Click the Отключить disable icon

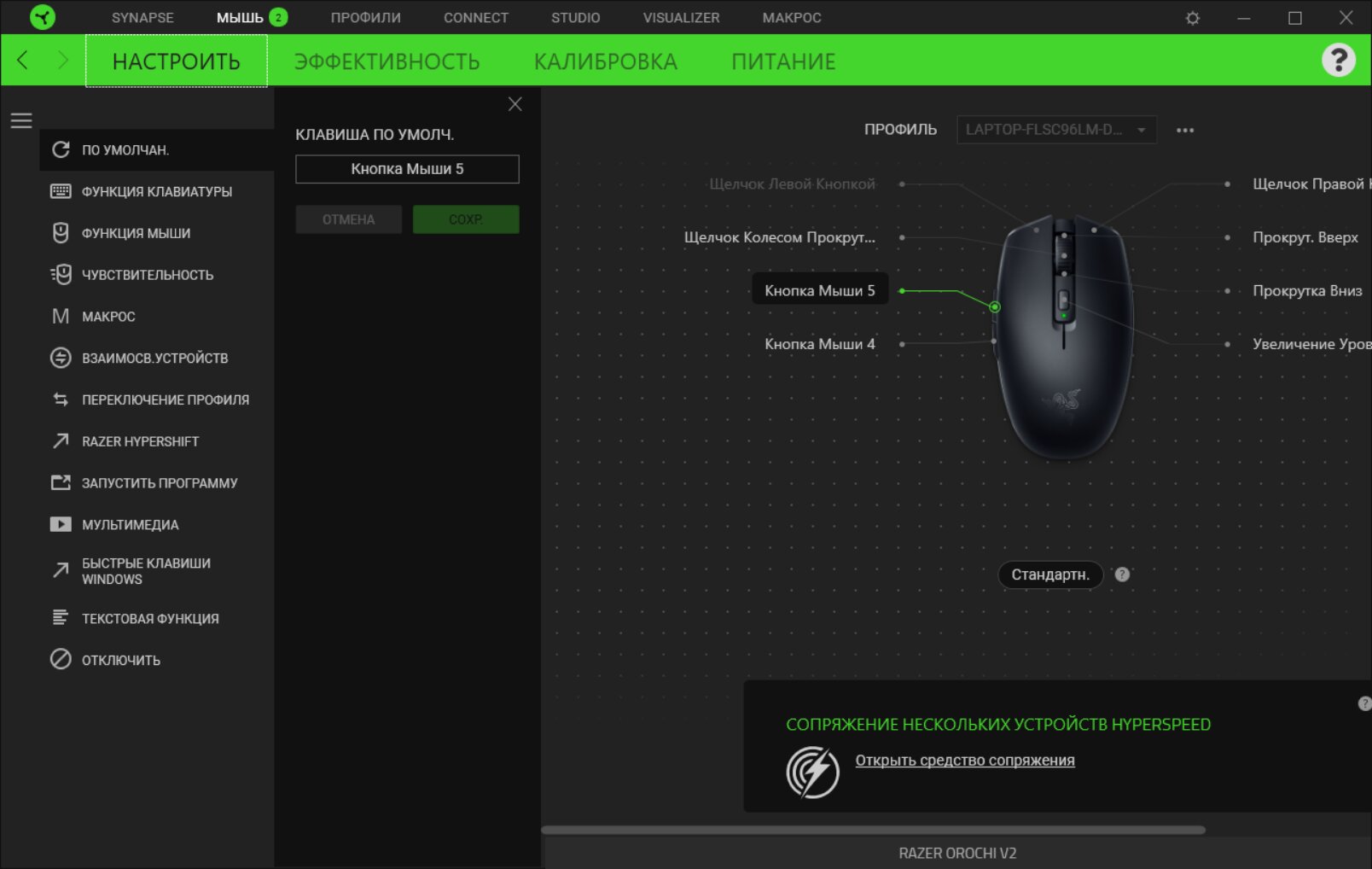click(x=61, y=659)
